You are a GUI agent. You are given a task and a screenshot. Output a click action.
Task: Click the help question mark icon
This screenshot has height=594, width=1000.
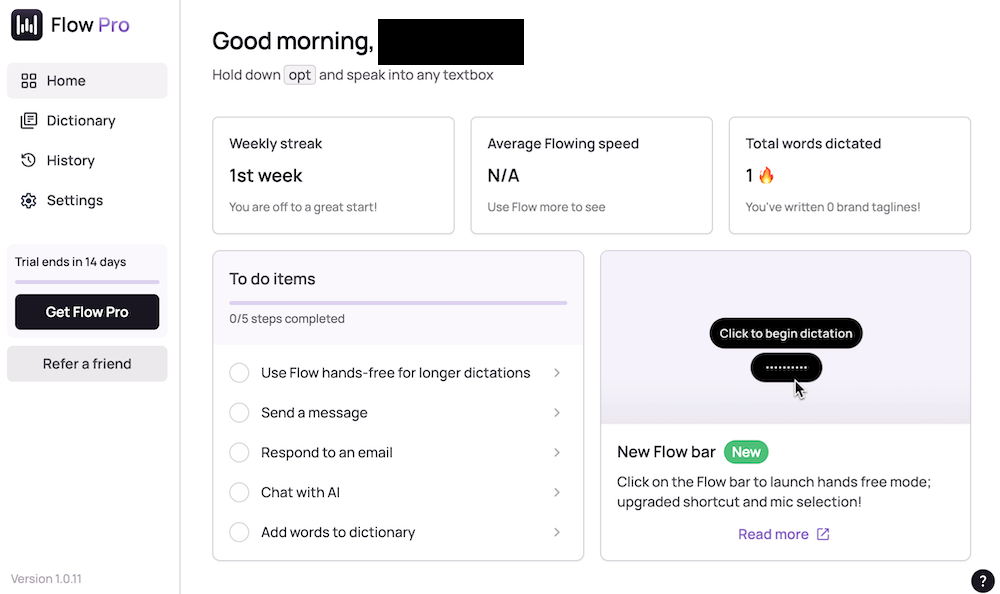(982, 581)
